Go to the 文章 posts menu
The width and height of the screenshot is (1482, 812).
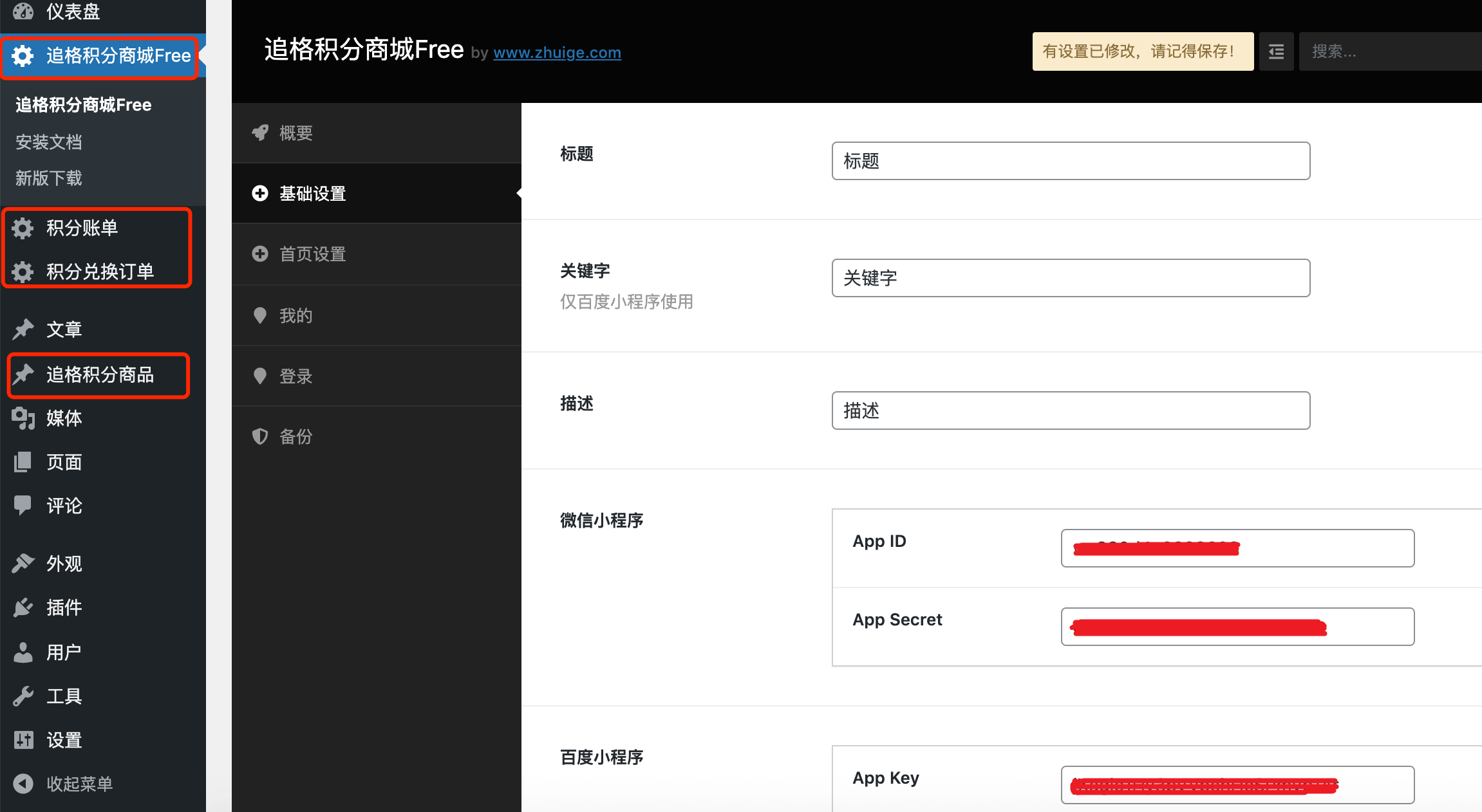click(x=103, y=329)
